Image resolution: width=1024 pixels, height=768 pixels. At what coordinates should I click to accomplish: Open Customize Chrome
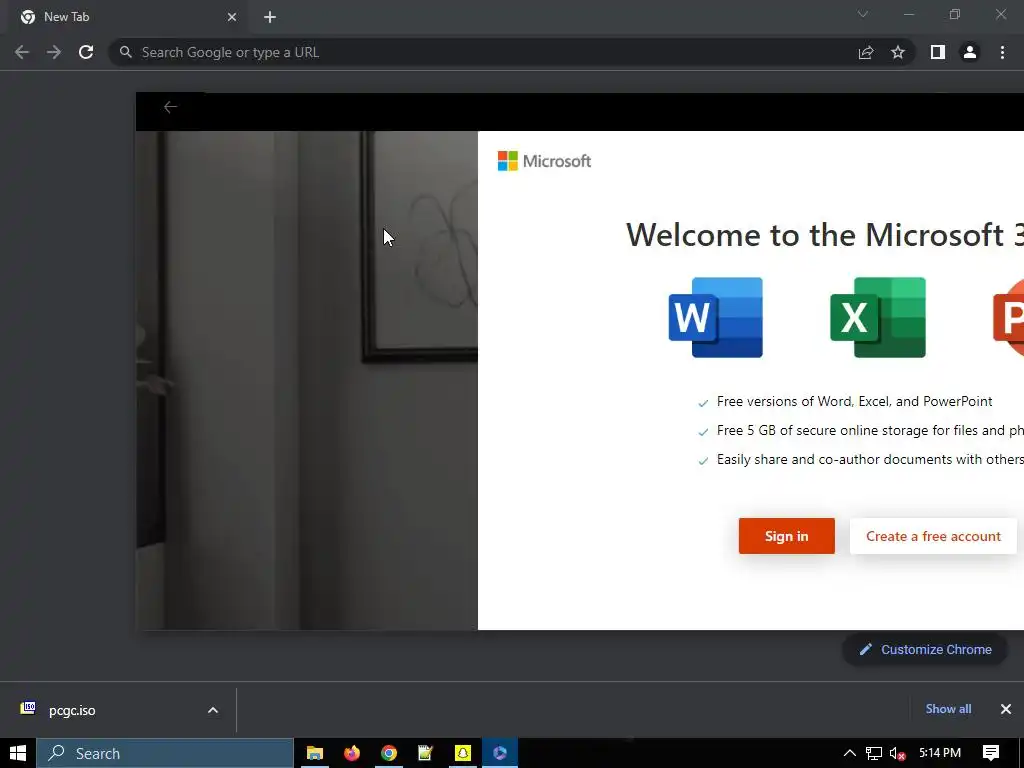pos(925,649)
